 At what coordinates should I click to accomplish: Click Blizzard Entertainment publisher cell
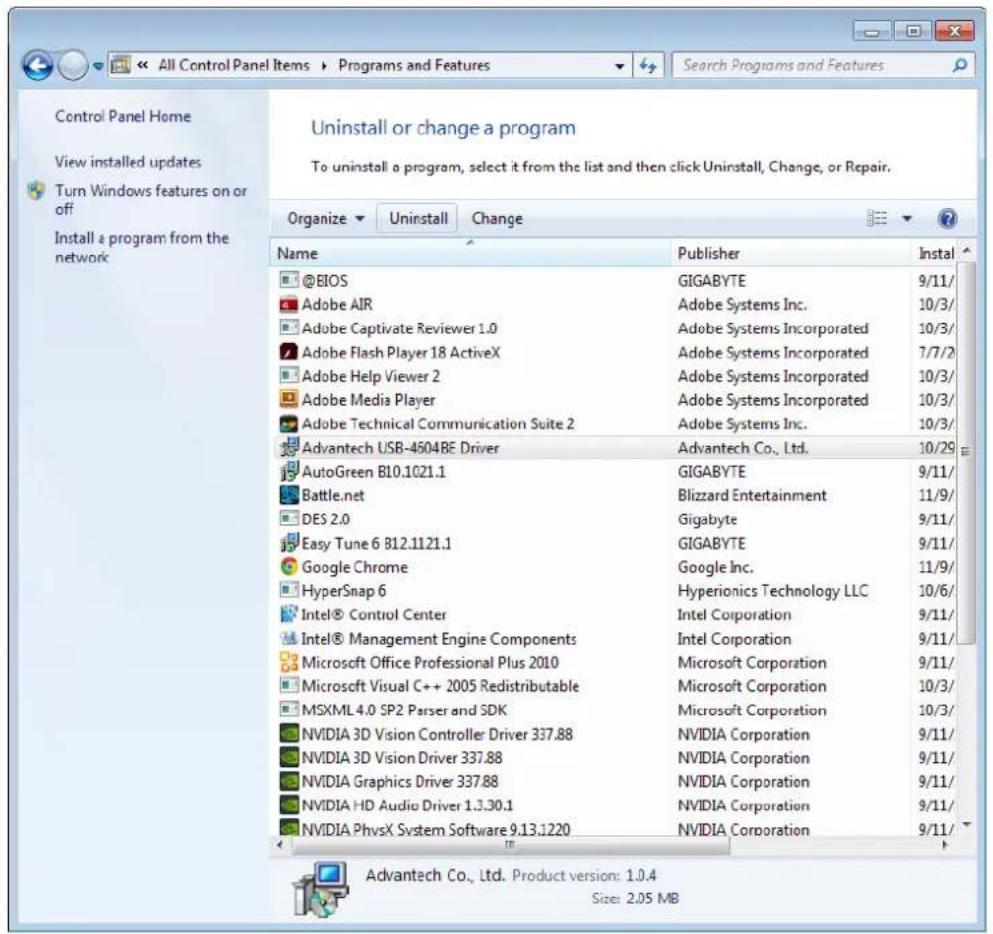752,495
